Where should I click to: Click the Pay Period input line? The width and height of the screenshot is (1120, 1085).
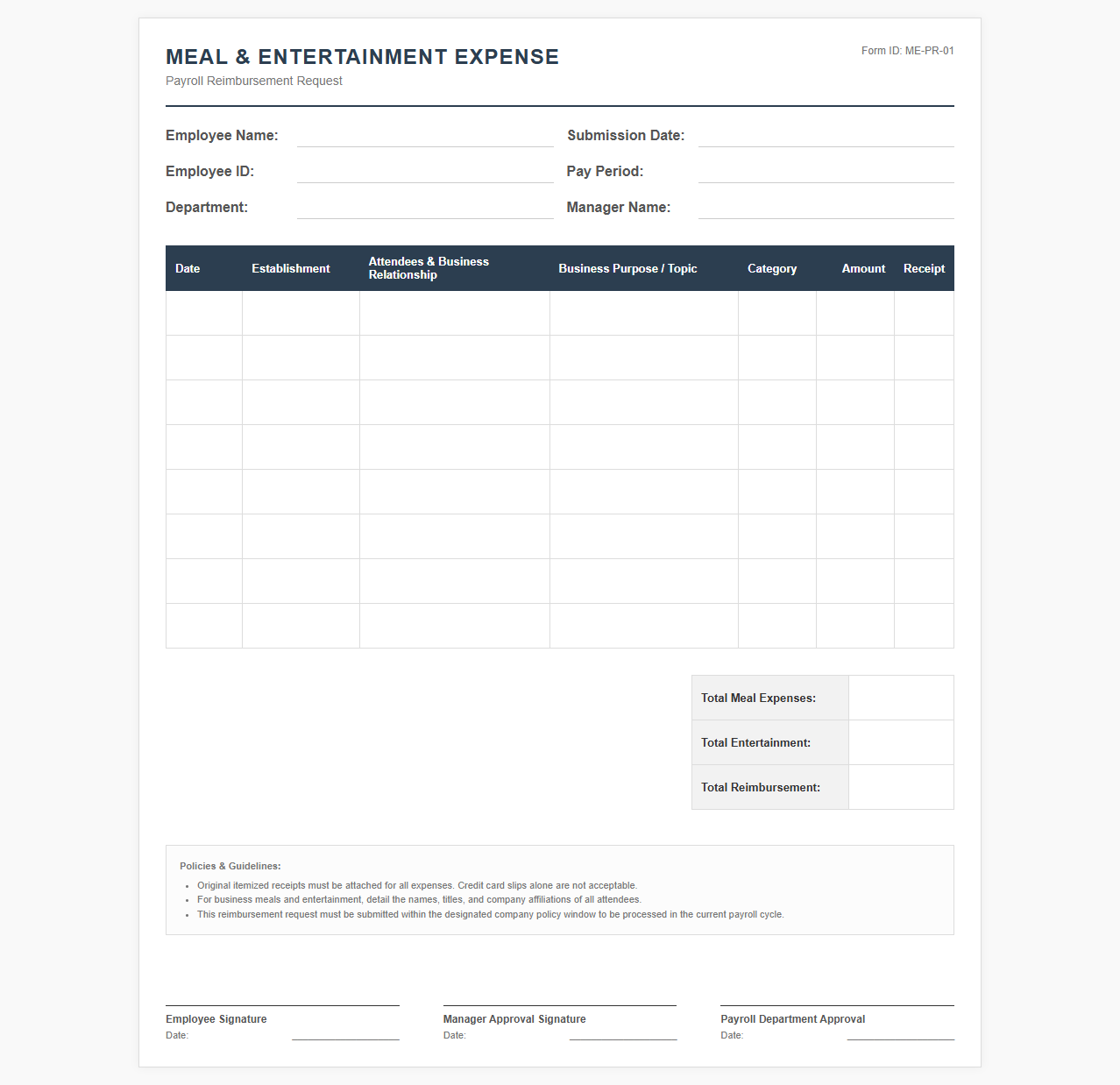pyautogui.click(x=826, y=172)
